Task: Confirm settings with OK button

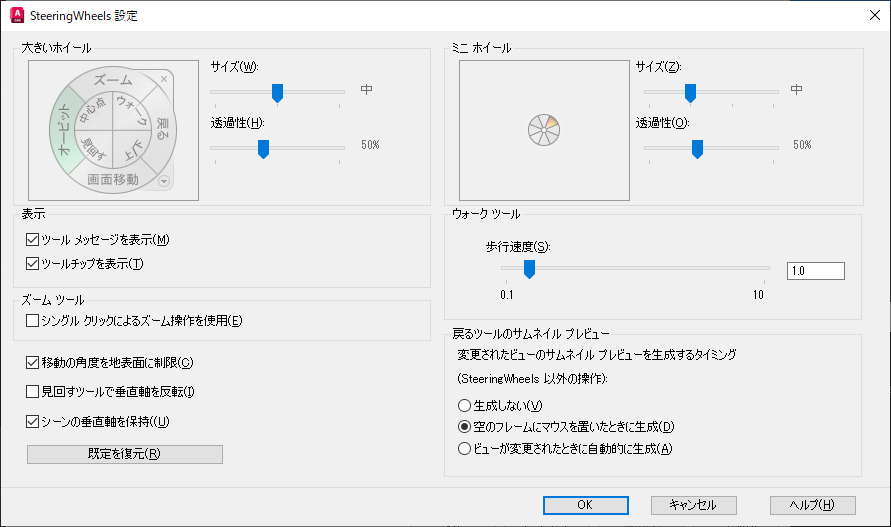Action: point(585,505)
